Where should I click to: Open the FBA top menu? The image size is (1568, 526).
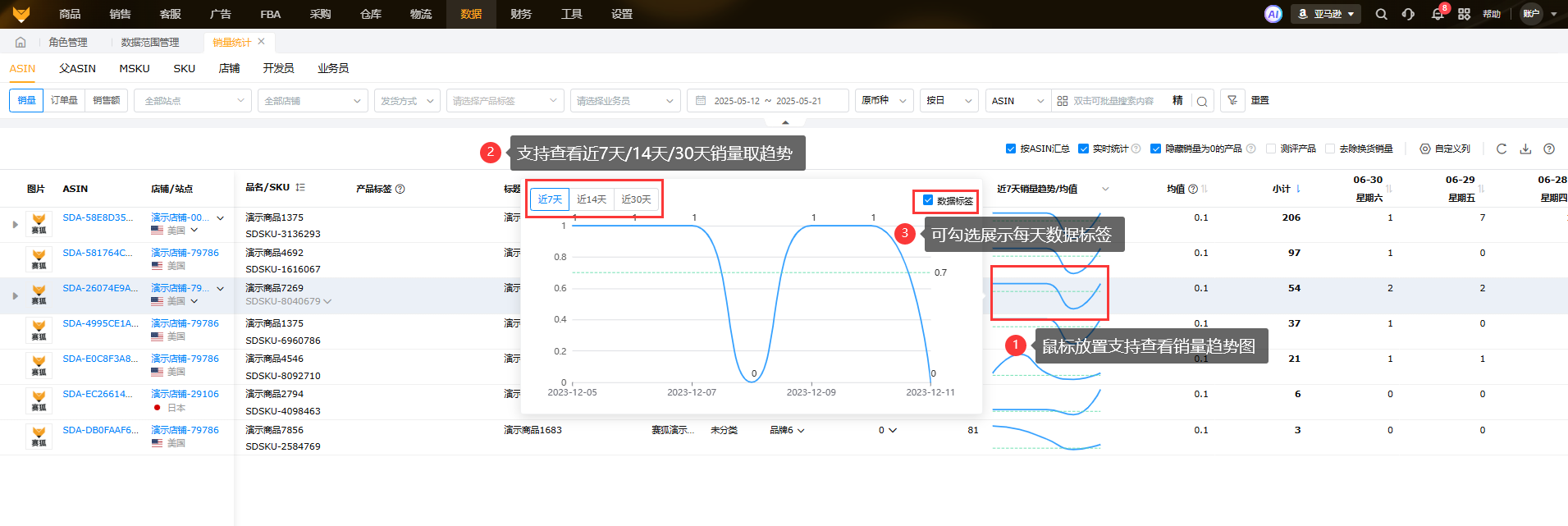point(271,14)
